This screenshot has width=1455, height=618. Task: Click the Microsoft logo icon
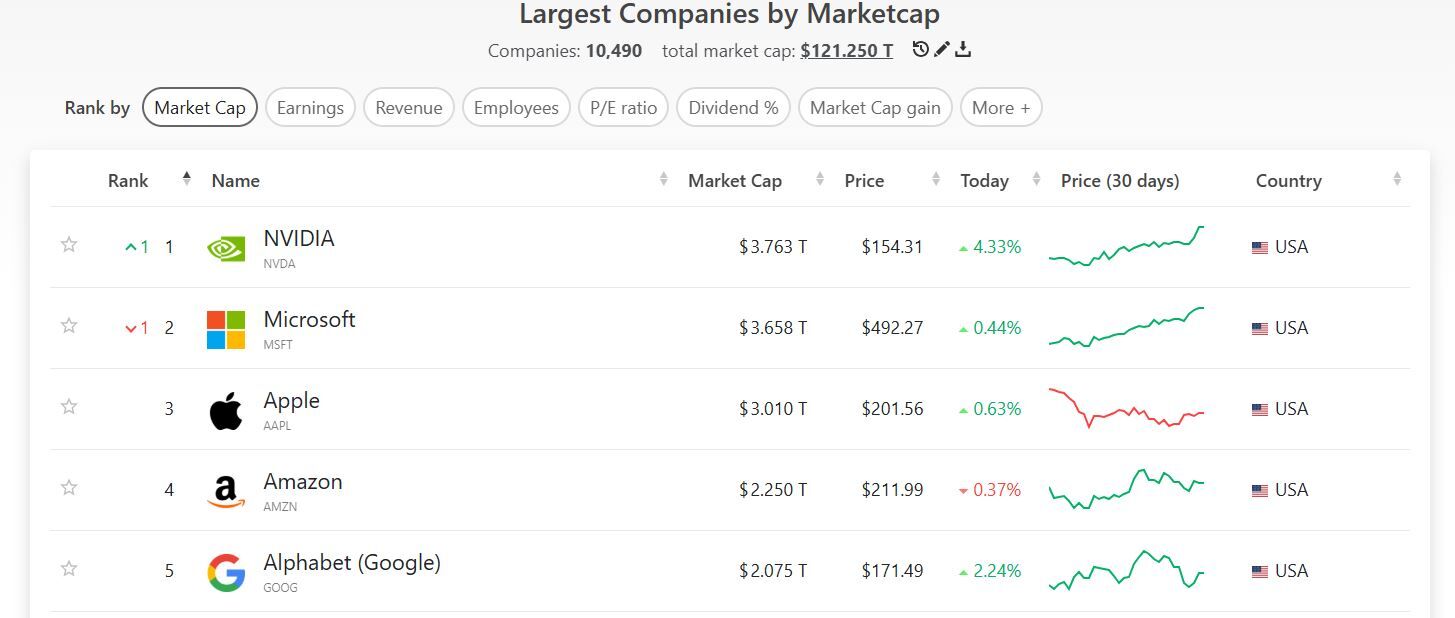(x=226, y=329)
